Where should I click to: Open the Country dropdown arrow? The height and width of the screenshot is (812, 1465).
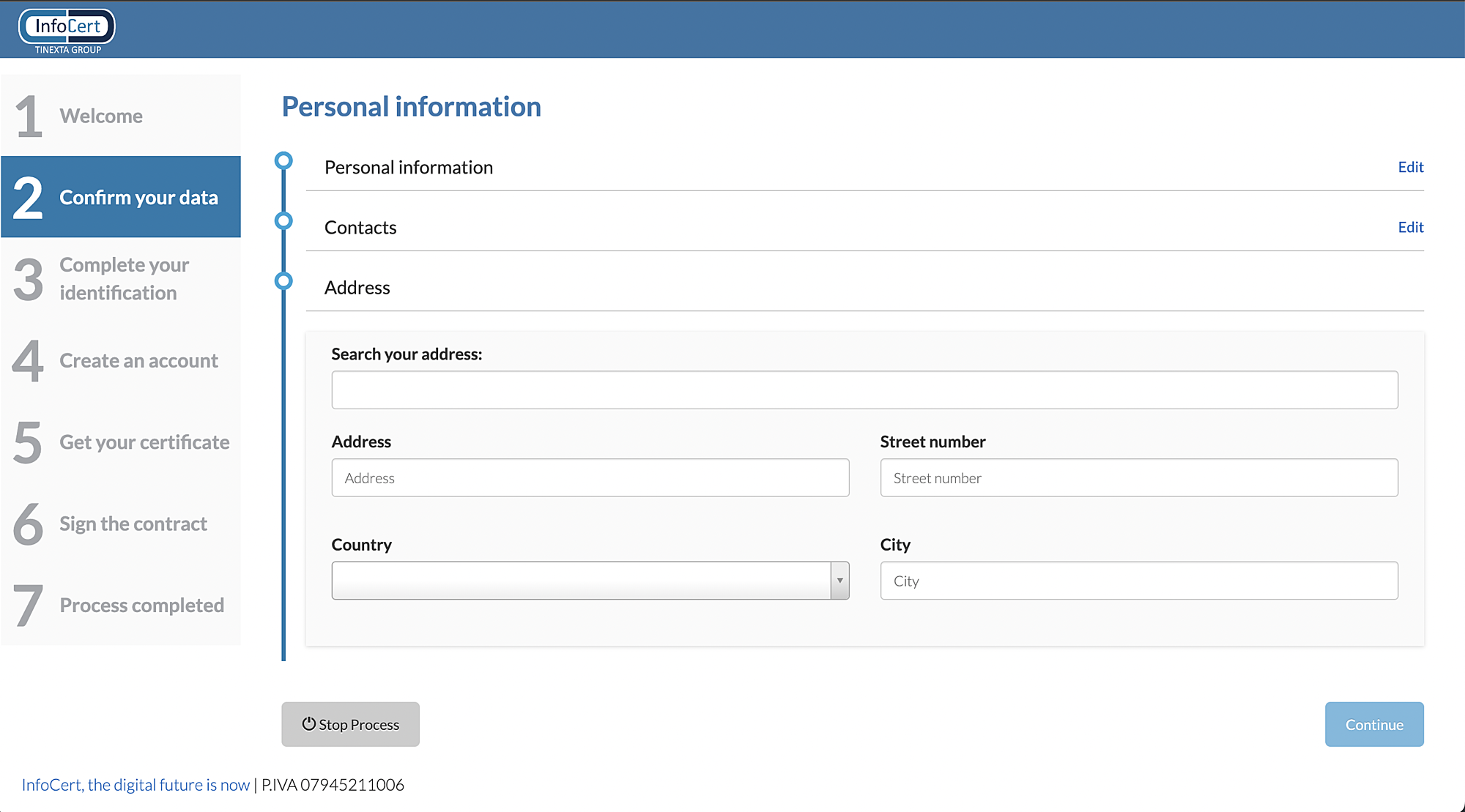coord(839,581)
